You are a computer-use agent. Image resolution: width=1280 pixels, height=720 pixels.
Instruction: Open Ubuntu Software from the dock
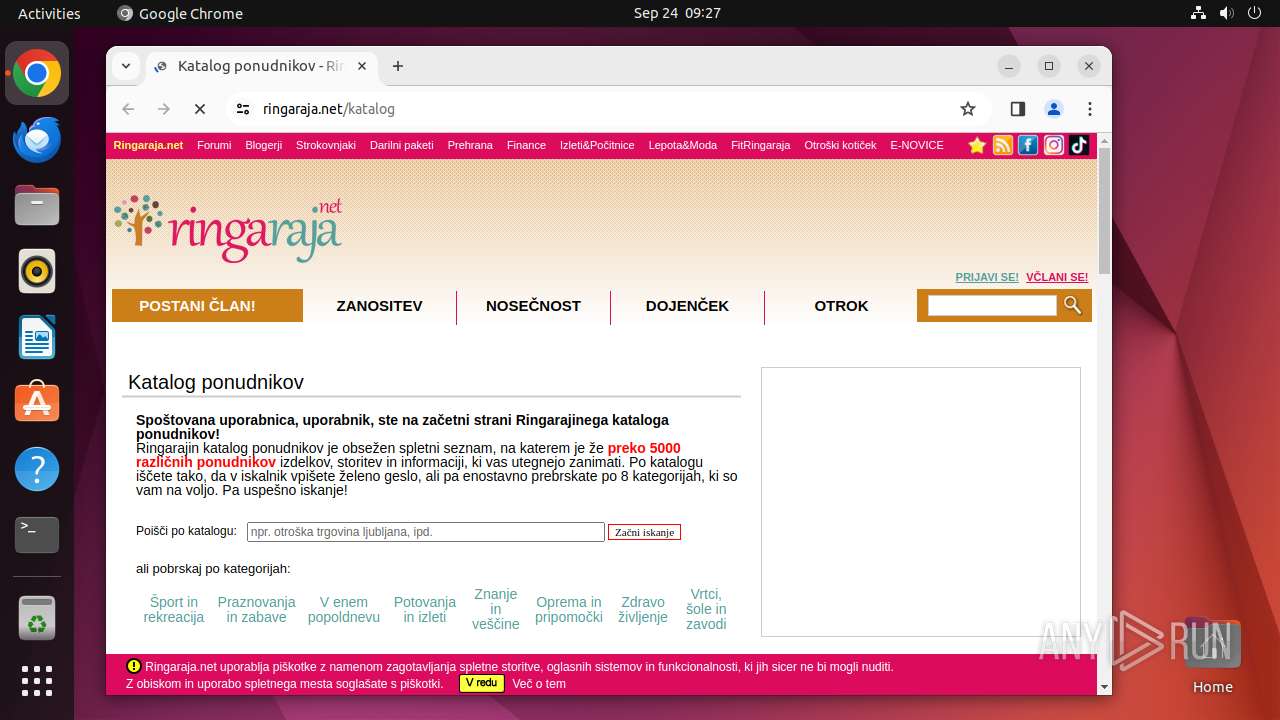(x=37, y=403)
